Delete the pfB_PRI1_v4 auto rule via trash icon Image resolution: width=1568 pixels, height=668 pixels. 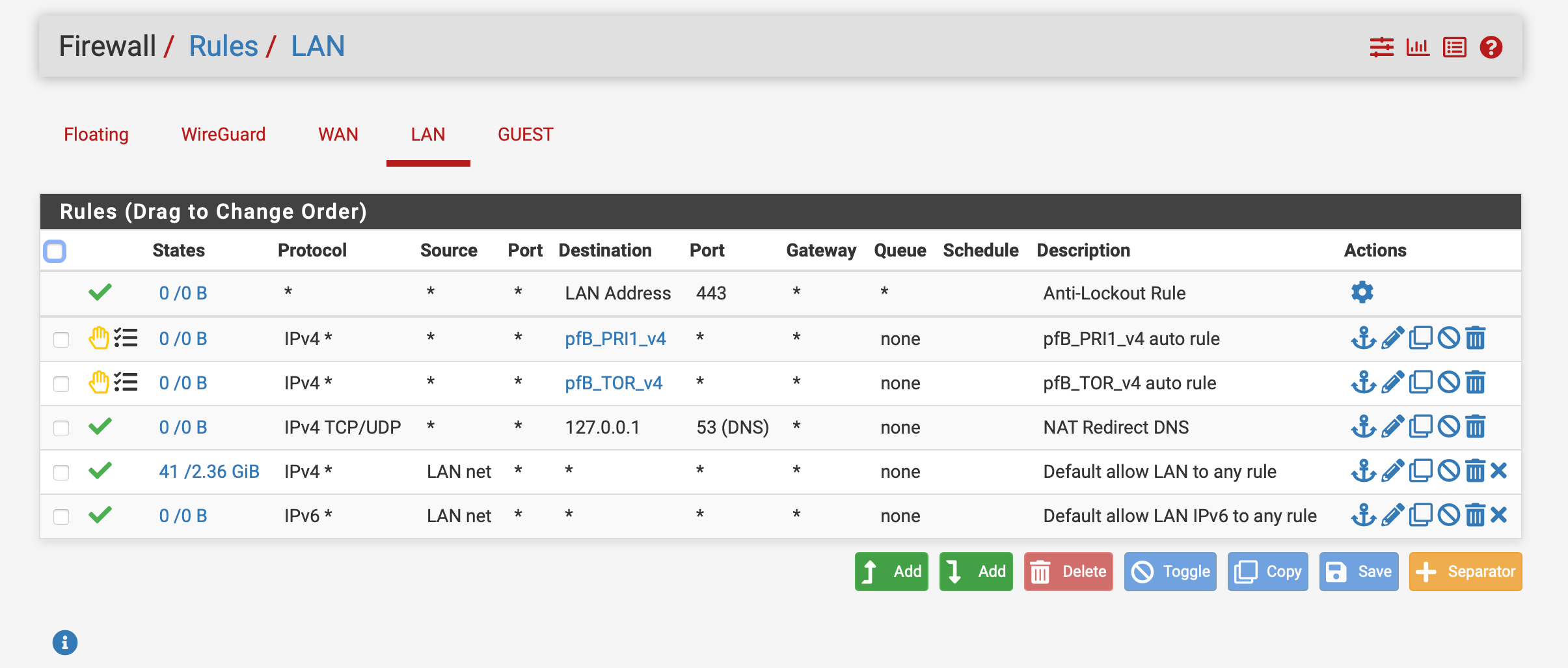click(x=1475, y=338)
